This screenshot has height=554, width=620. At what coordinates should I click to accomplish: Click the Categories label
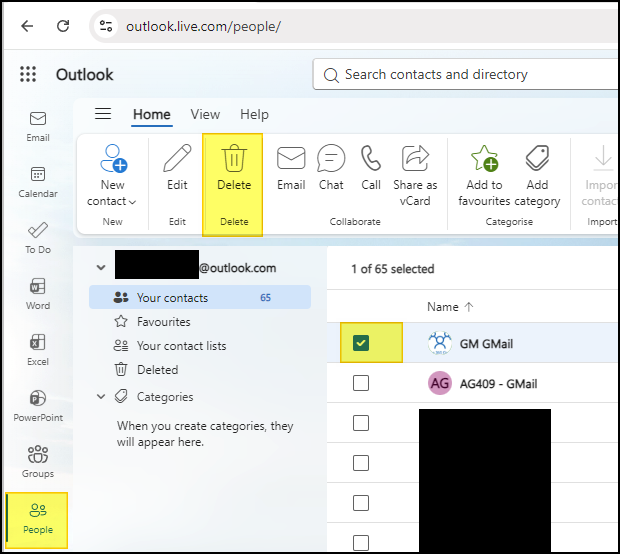[165, 397]
